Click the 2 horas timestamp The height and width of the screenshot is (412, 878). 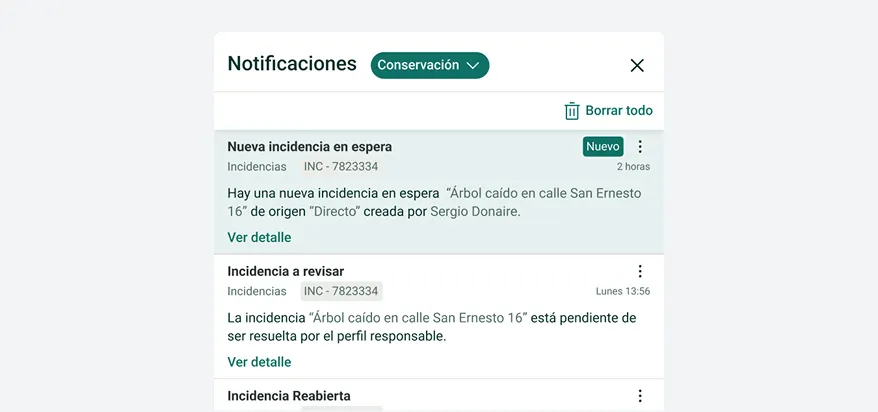pos(633,167)
